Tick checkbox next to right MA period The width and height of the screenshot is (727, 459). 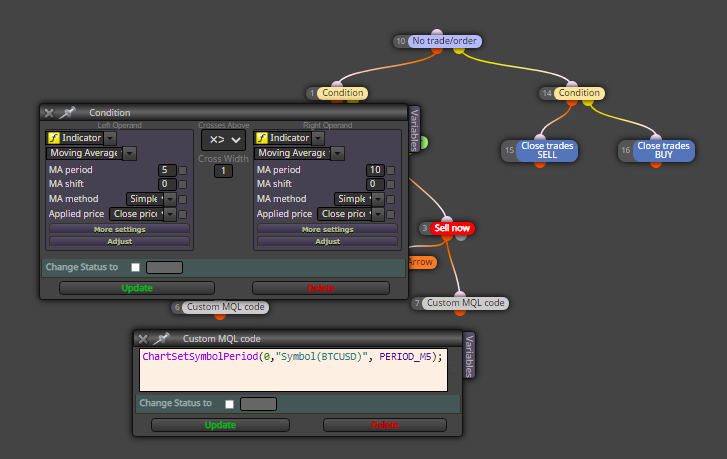coord(391,170)
